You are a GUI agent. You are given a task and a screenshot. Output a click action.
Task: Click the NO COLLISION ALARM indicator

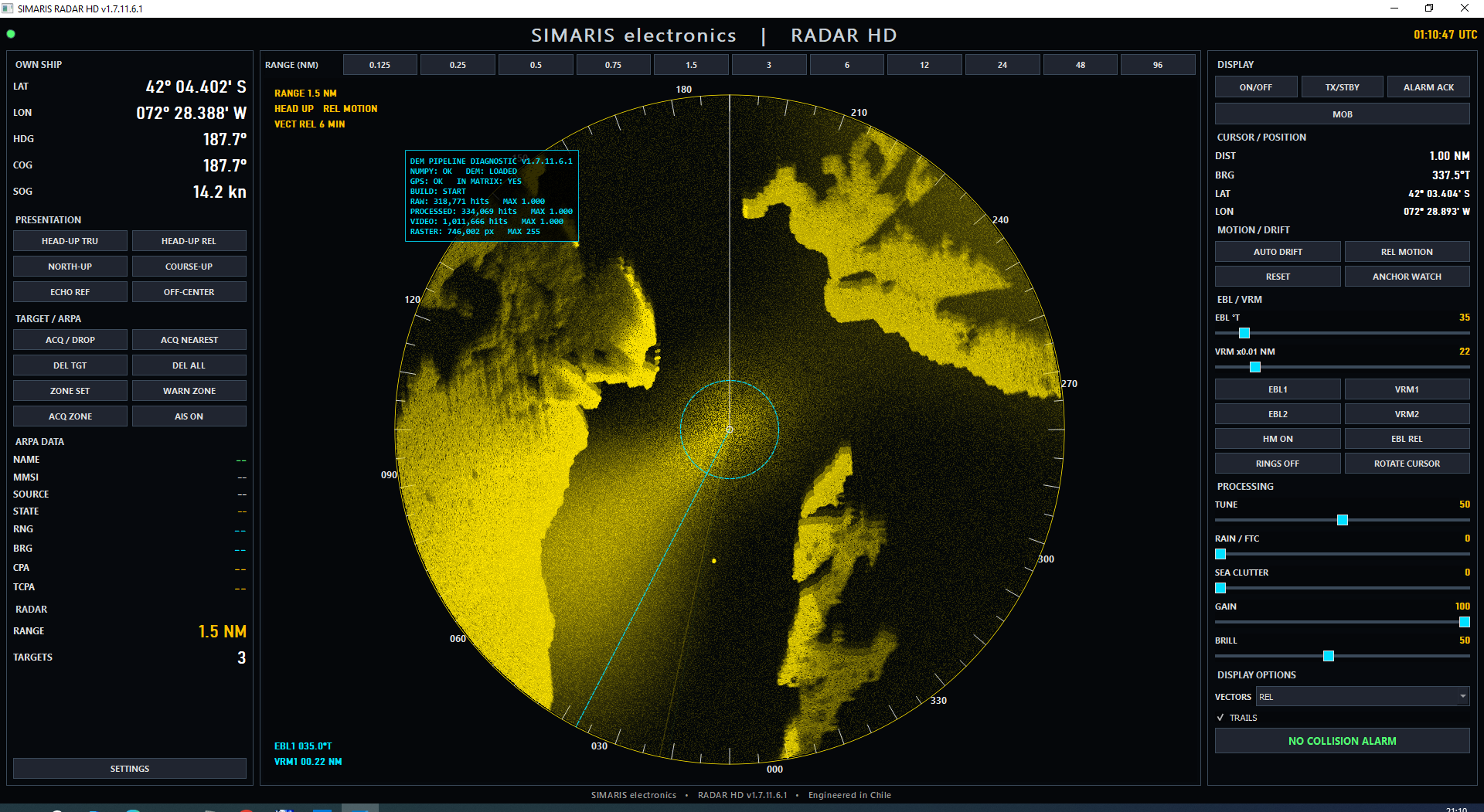coord(1342,741)
